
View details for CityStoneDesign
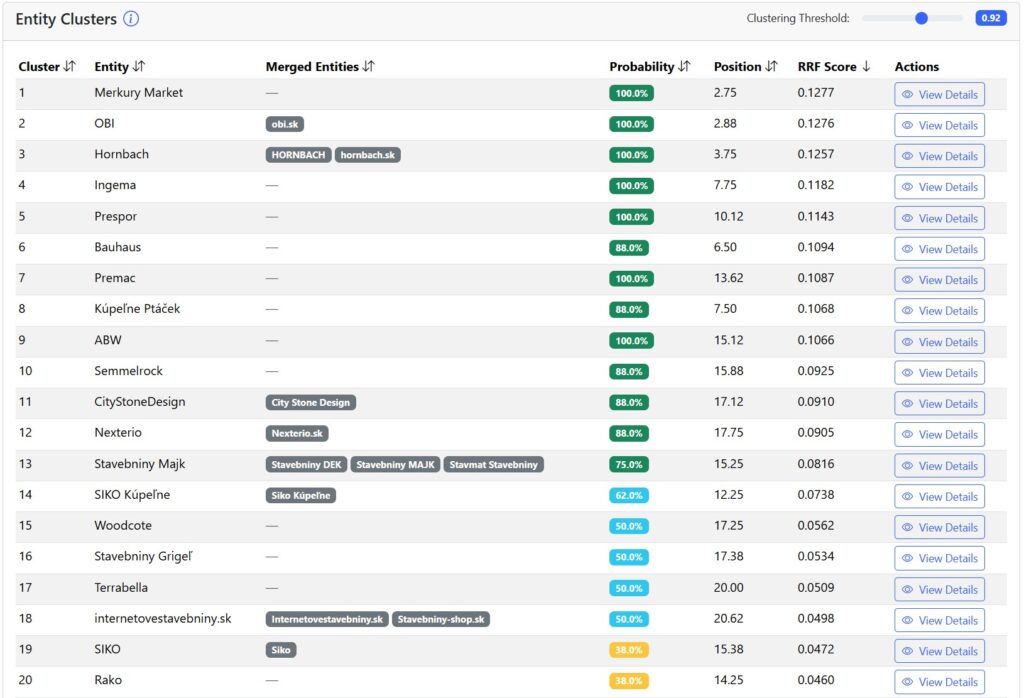pos(939,404)
